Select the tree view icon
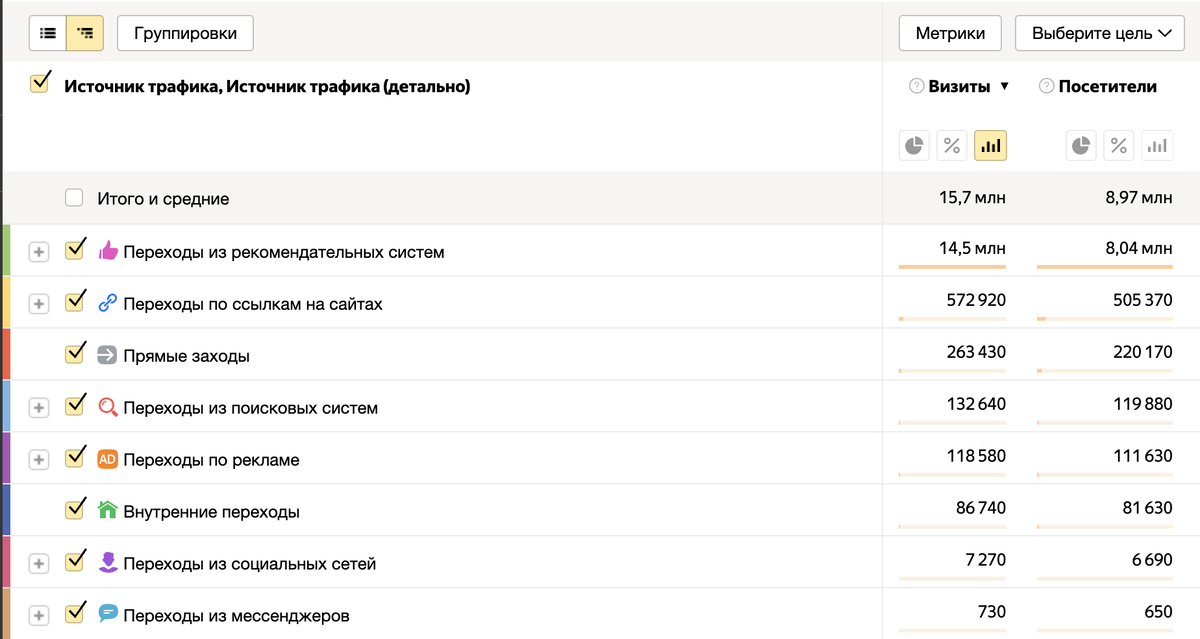The width and height of the screenshot is (1200, 639). tap(85, 33)
